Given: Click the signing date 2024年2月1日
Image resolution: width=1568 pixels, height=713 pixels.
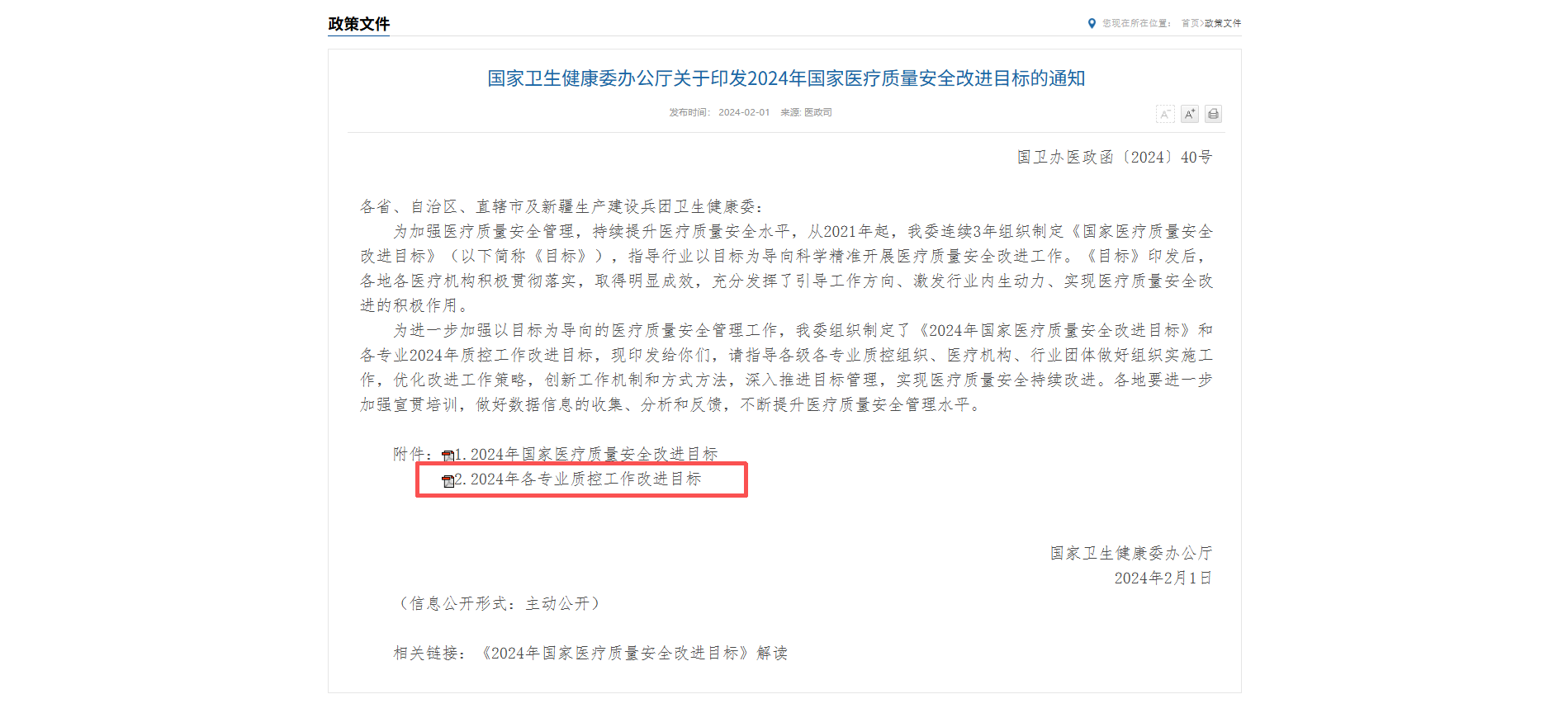Looking at the screenshot, I should click(1163, 578).
